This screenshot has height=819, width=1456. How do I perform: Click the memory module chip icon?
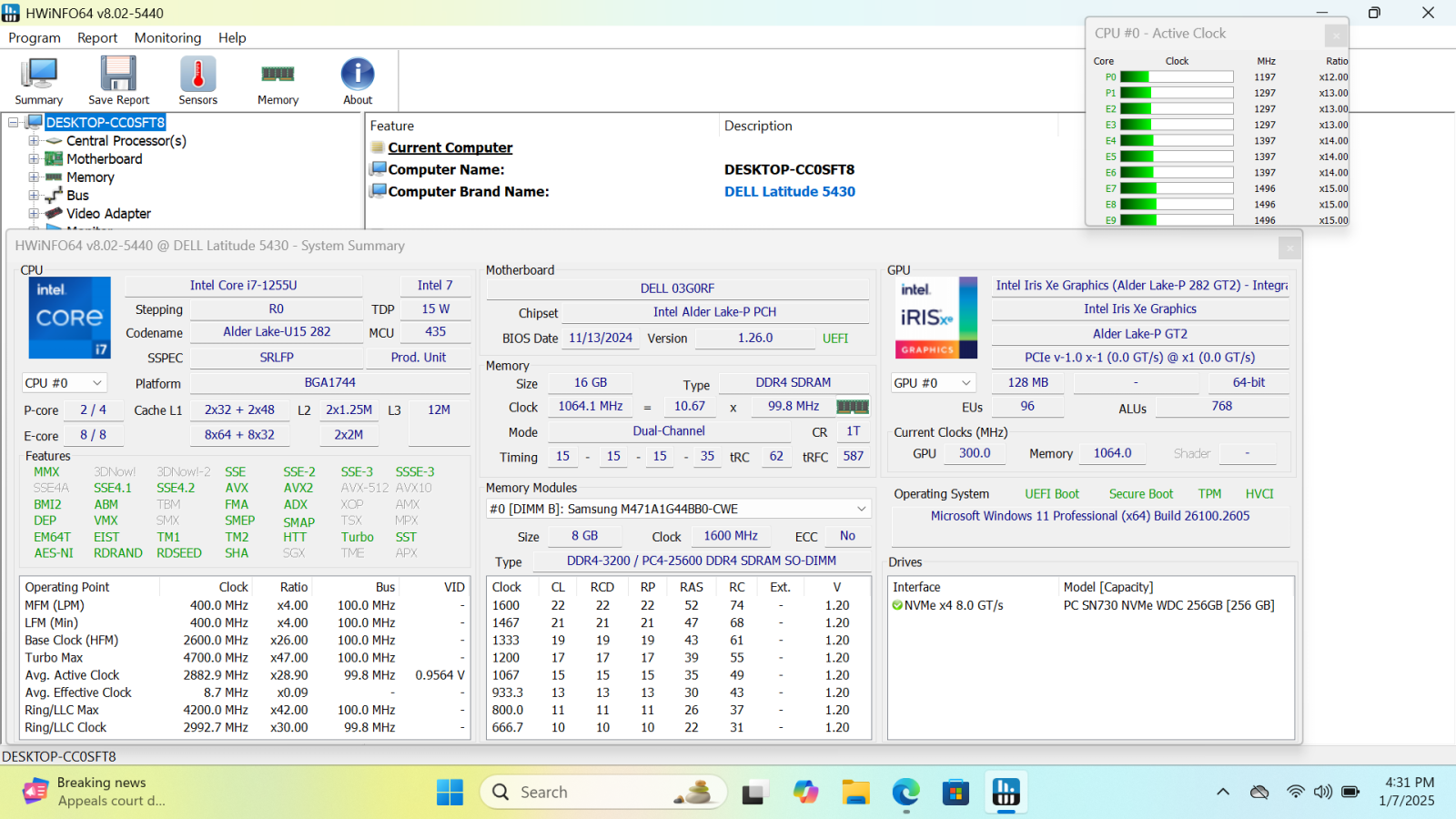click(x=853, y=407)
